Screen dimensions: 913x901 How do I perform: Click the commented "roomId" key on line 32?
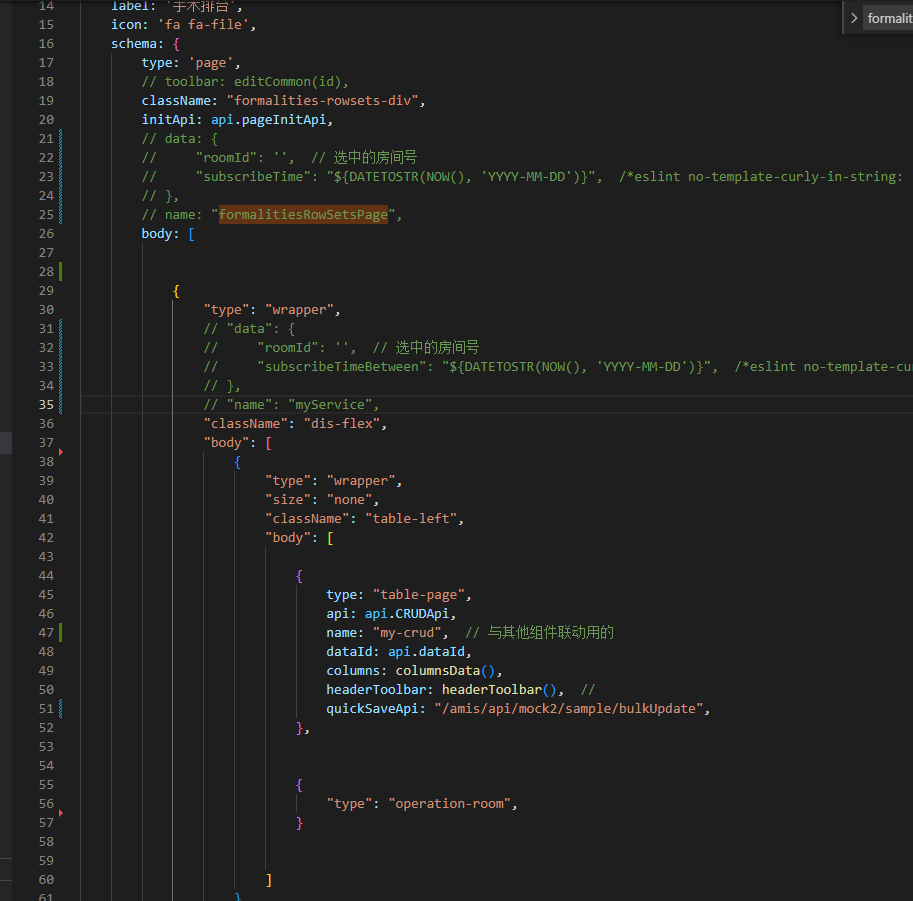click(288, 348)
